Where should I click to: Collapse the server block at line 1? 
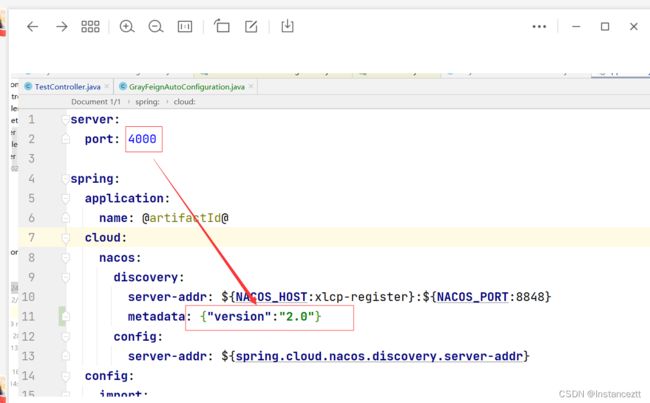click(x=65, y=120)
